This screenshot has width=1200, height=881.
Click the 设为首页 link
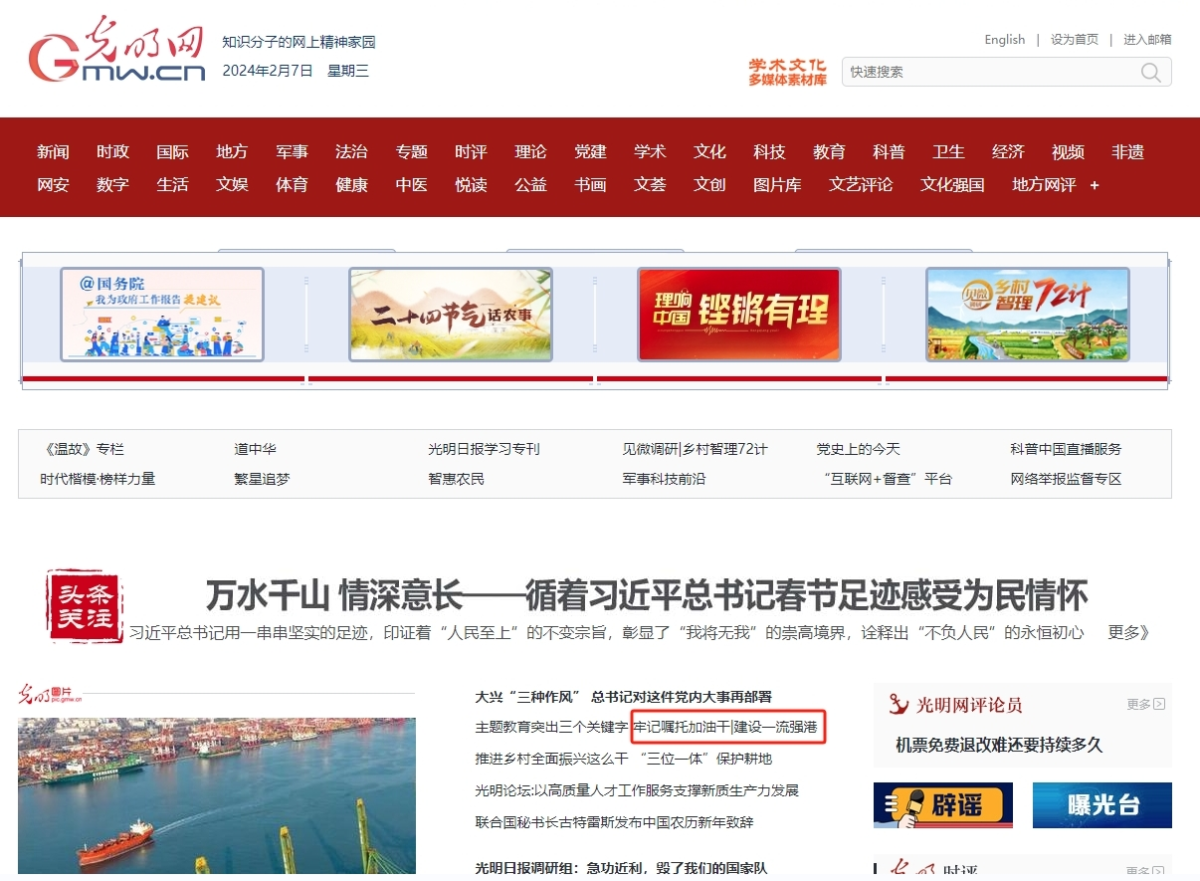[x=1074, y=40]
